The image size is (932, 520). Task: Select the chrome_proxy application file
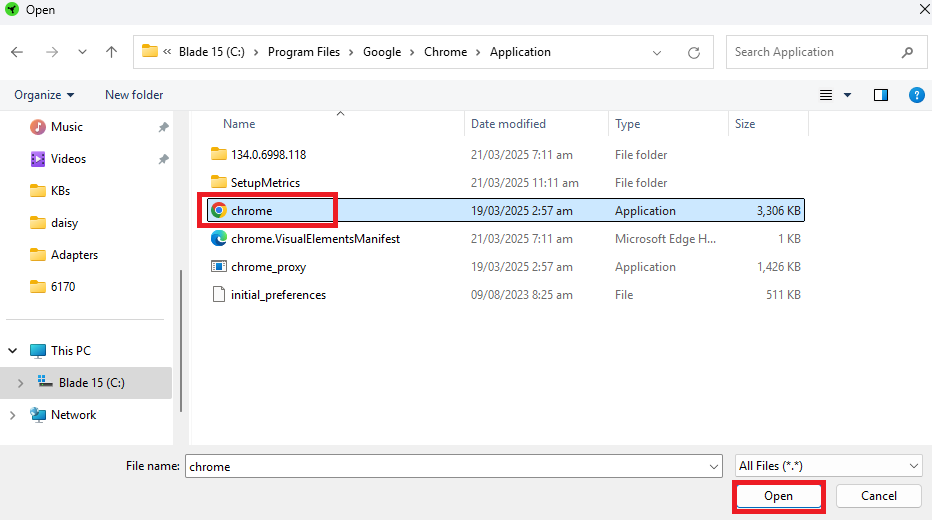268,267
